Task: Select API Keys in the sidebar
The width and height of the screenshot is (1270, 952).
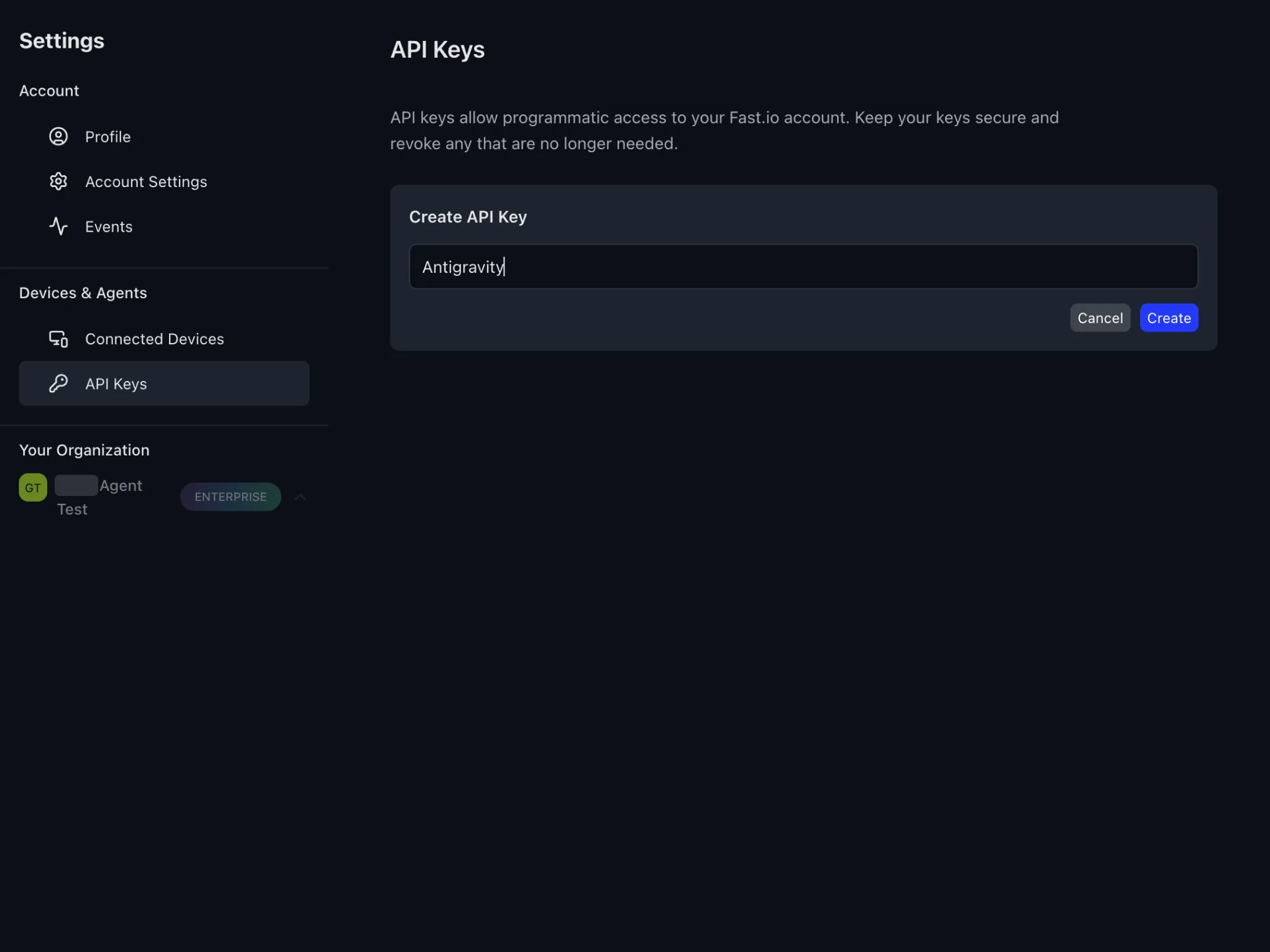Action: click(x=116, y=383)
